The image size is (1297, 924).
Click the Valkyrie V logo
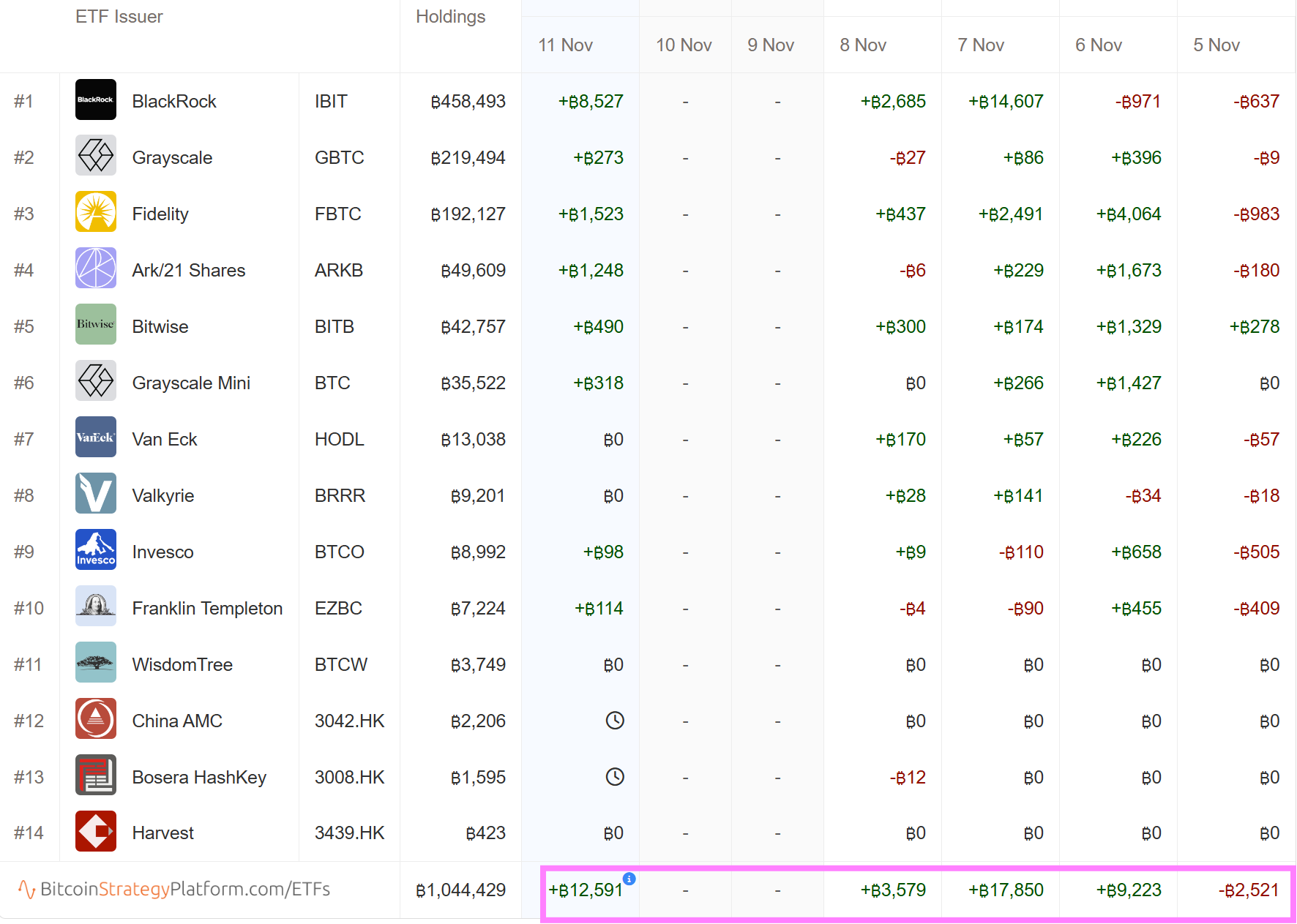[95, 494]
